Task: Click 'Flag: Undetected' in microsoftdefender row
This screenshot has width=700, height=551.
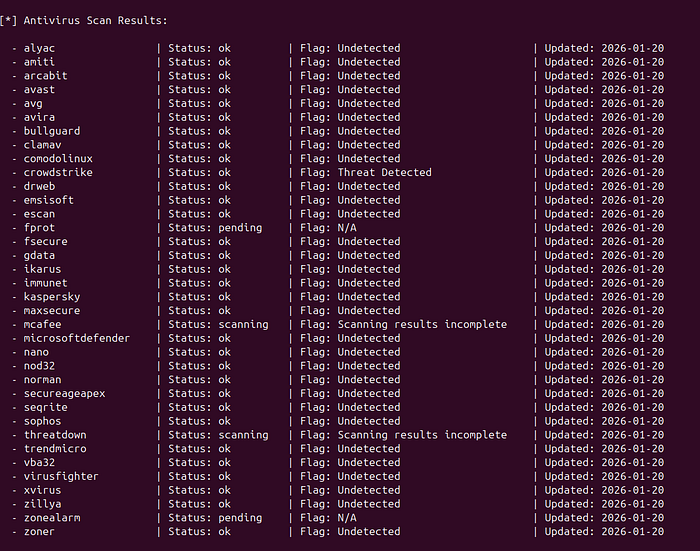Action: [x=350, y=338]
